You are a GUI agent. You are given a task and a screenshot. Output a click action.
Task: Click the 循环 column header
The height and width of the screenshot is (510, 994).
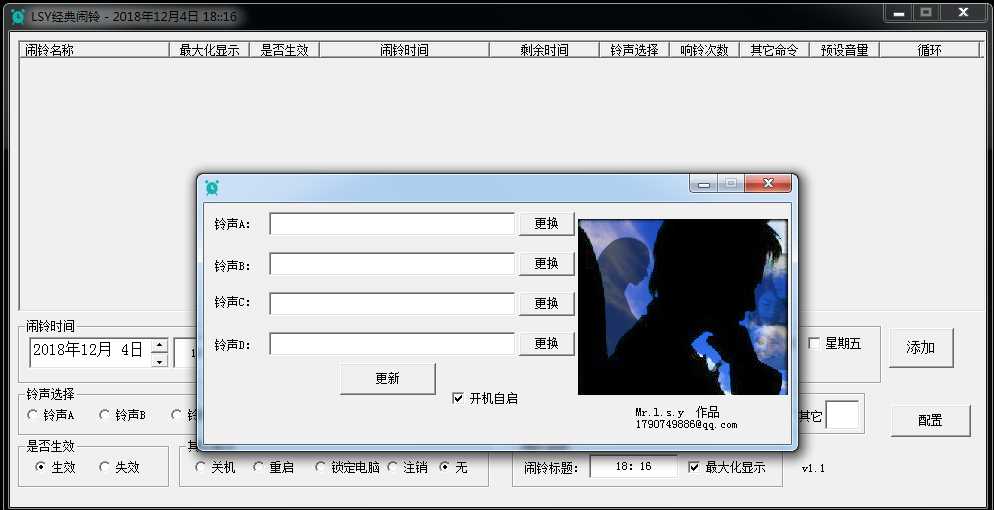(x=930, y=50)
